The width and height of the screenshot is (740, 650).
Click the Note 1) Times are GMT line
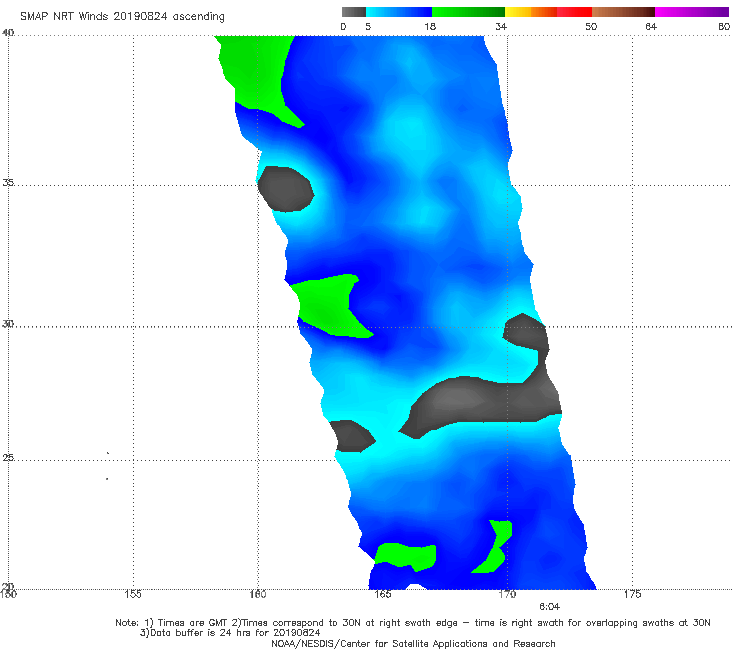pyautogui.click(x=412, y=623)
